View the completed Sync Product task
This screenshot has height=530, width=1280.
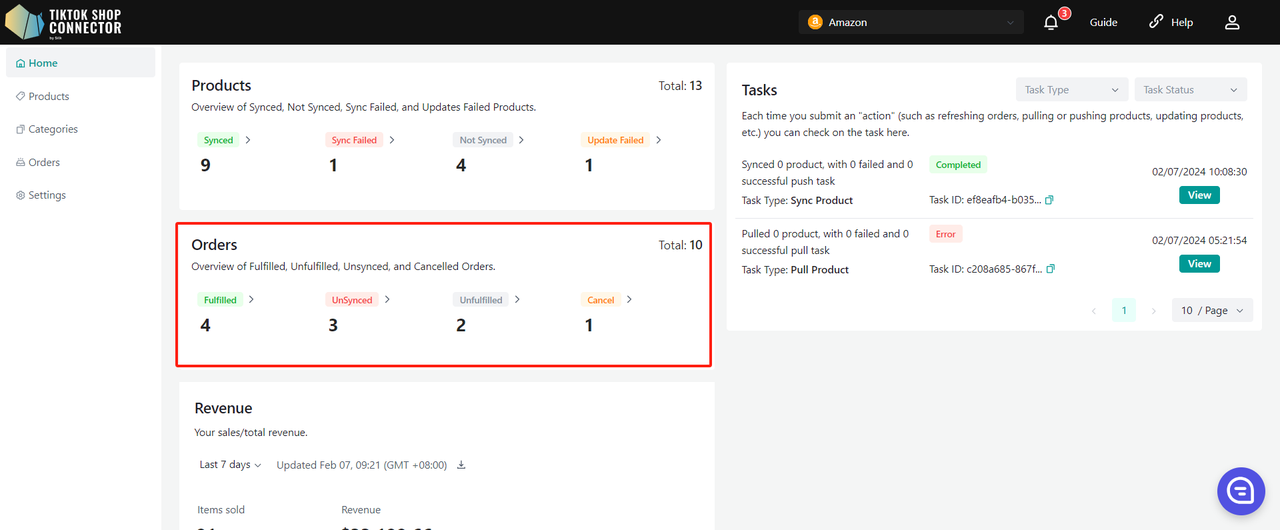(x=1199, y=195)
